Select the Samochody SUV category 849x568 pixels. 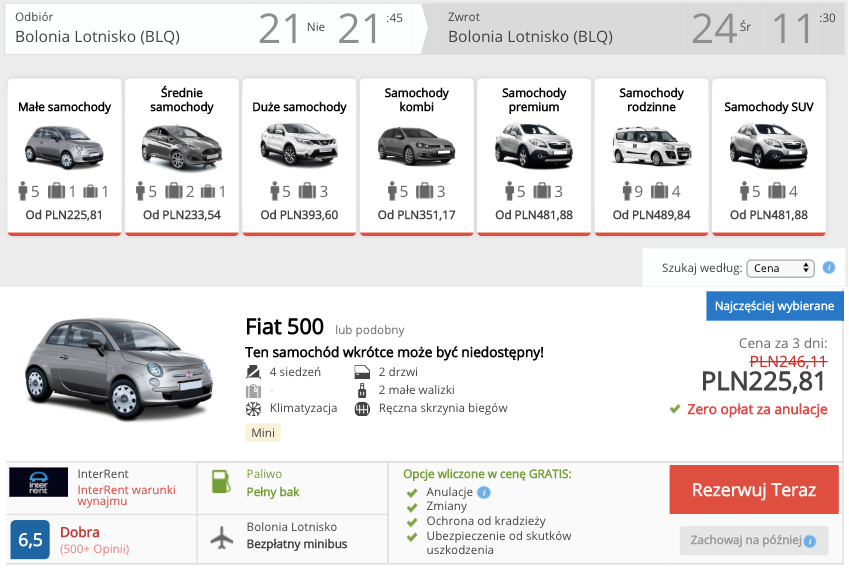tap(769, 157)
